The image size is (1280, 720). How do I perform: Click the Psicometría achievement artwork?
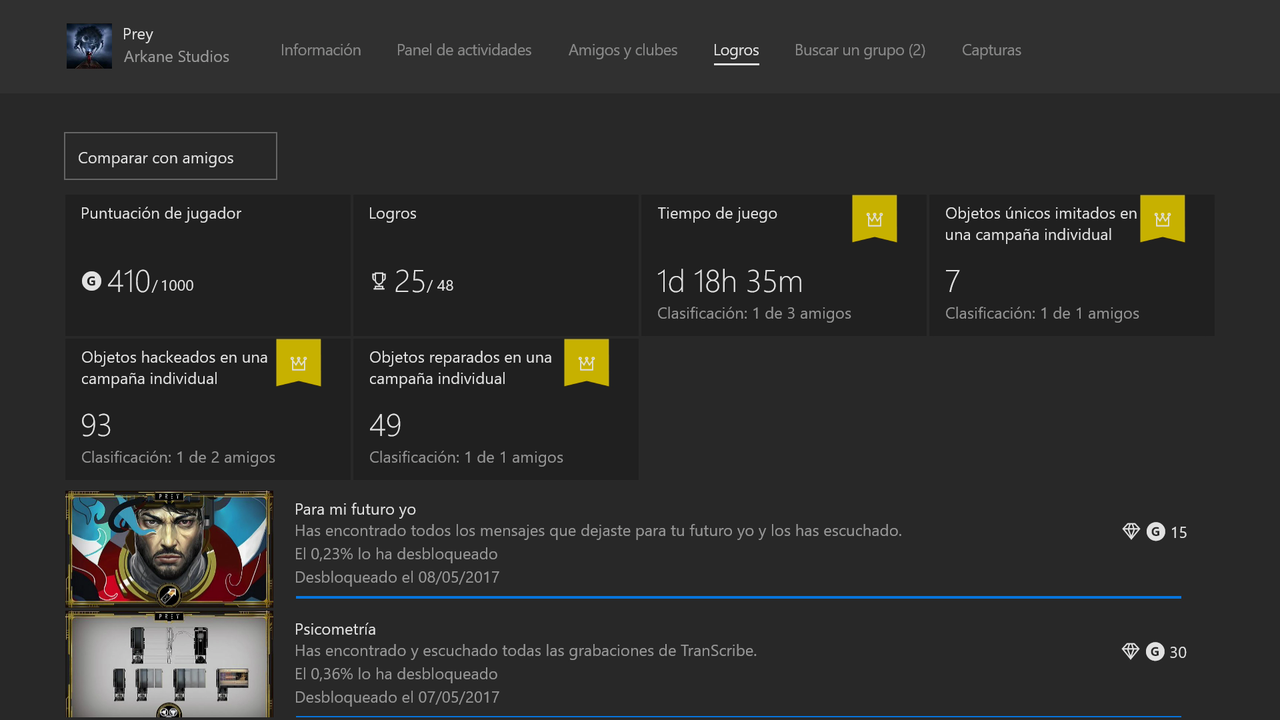(x=169, y=665)
